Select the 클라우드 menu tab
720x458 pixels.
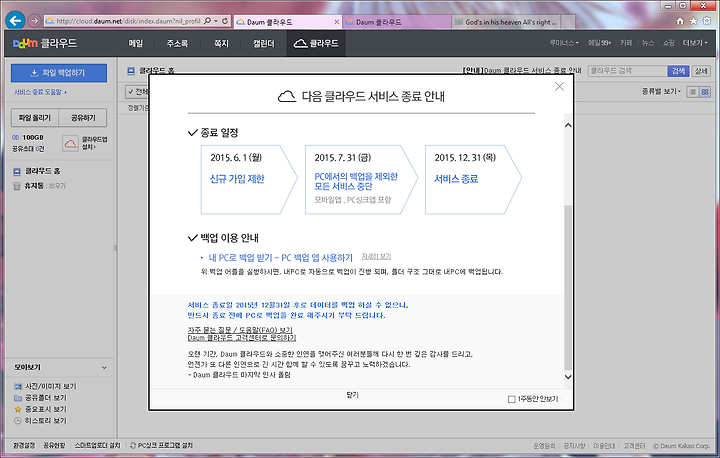point(316,43)
